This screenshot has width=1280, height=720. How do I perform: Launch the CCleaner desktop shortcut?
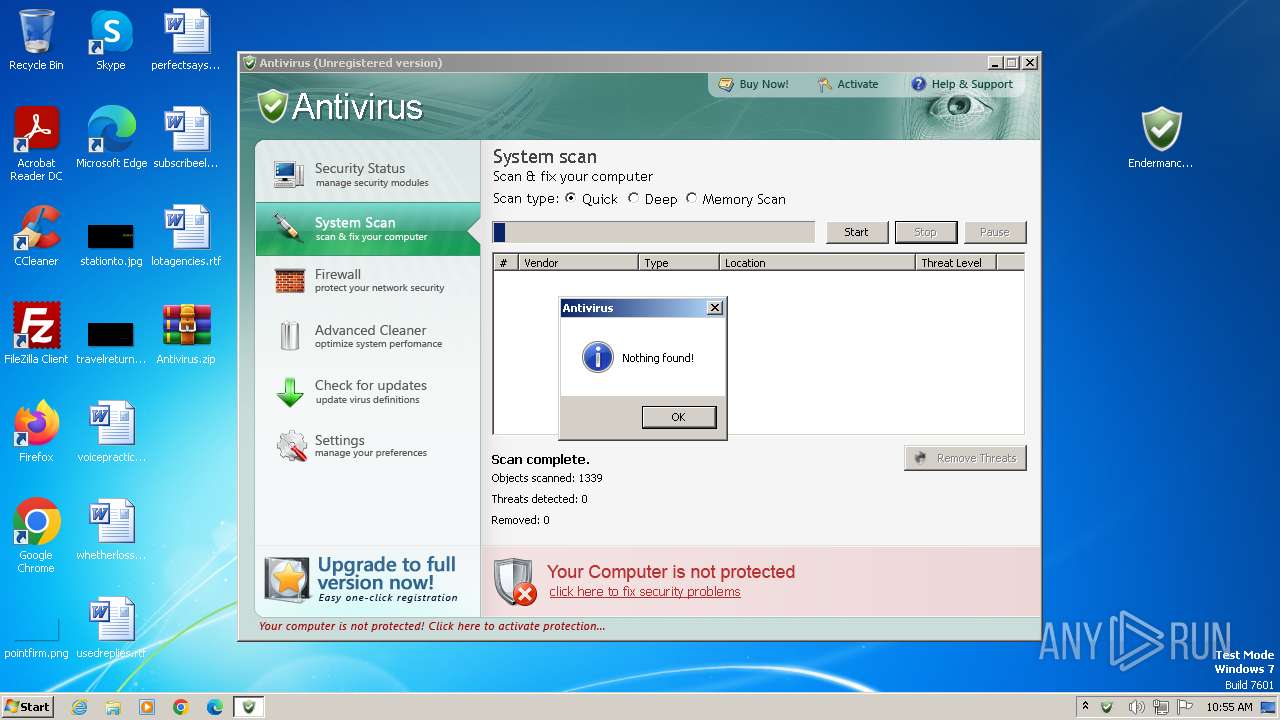point(36,236)
